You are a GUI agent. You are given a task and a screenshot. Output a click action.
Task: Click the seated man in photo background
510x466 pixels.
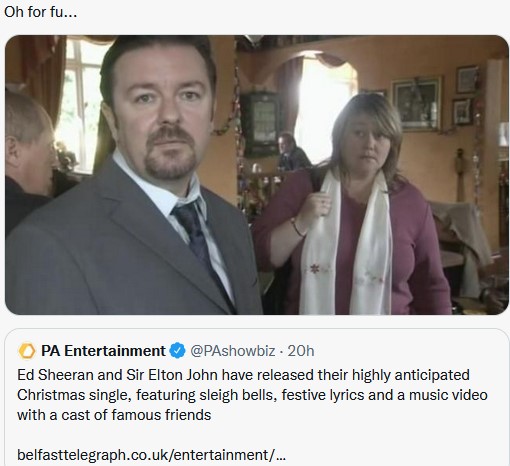pos(292,152)
